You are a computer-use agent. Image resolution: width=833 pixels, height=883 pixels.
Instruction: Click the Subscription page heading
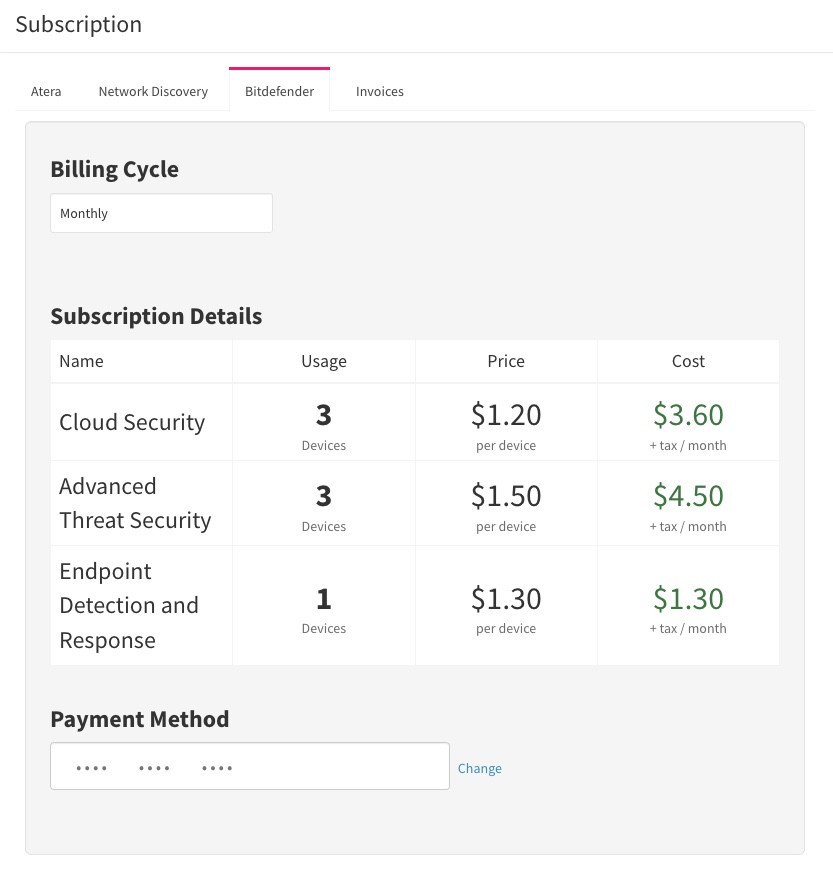79,24
